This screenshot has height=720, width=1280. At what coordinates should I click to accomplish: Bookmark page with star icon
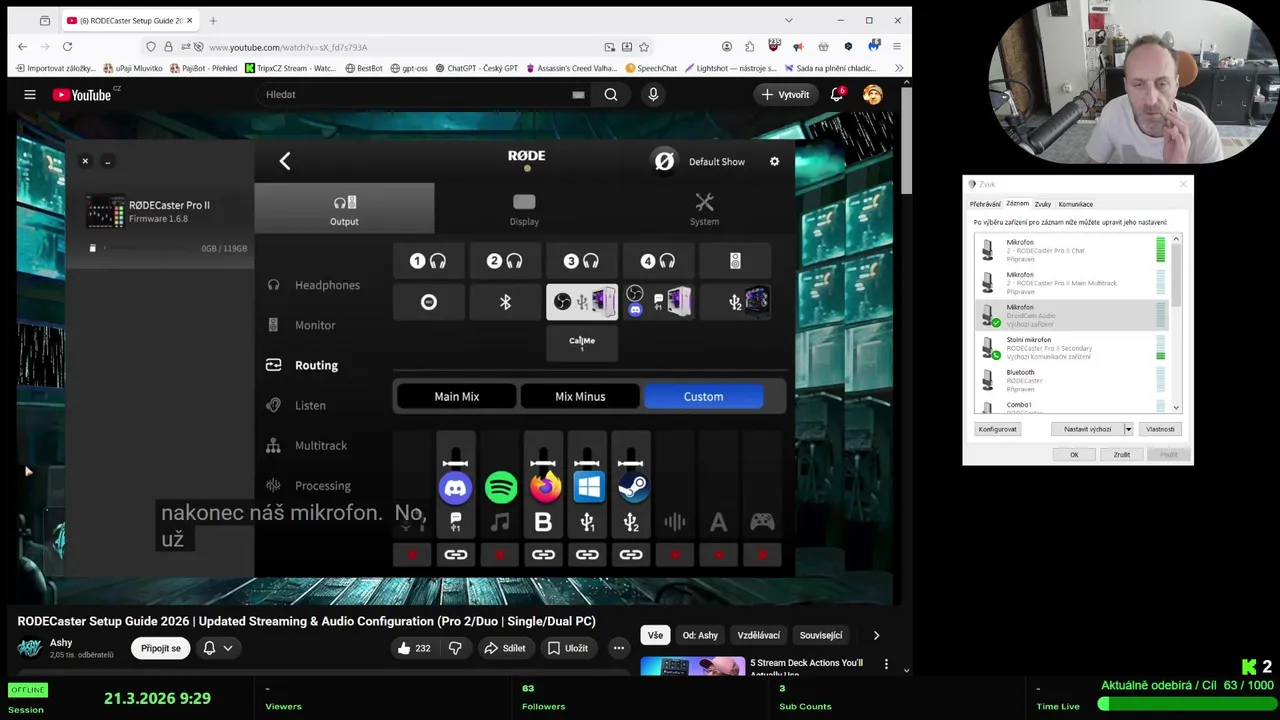coord(644,46)
